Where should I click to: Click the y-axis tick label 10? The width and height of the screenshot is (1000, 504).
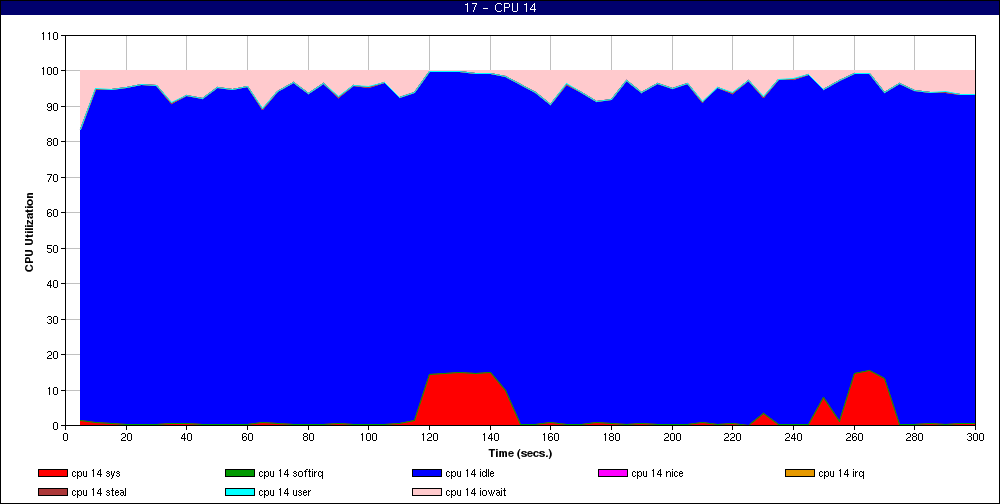coord(52,390)
